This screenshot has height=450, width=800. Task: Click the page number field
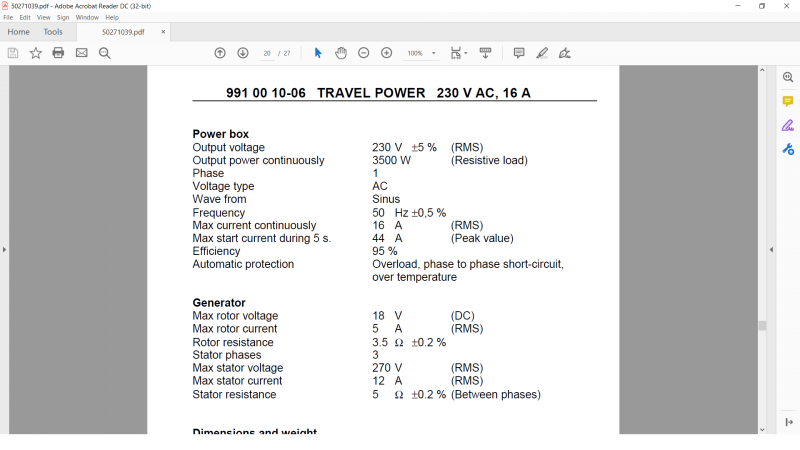[267, 53]
